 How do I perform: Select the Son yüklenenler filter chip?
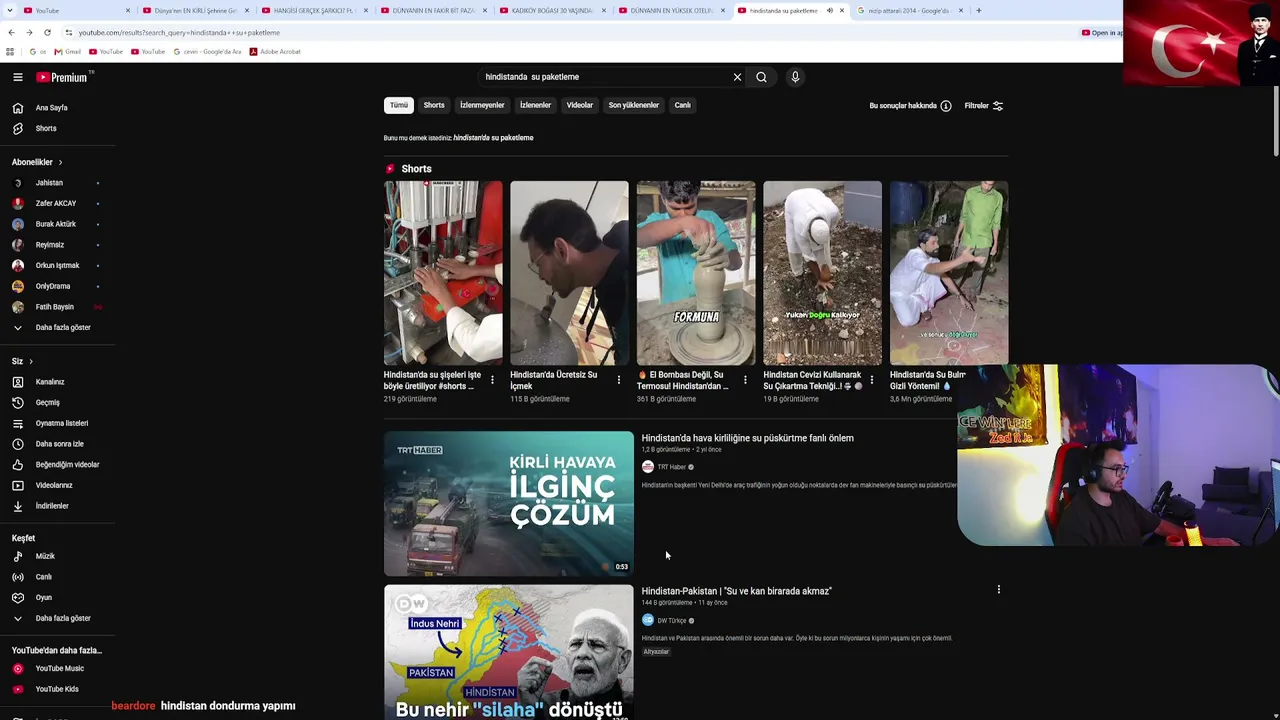(x=634, y=105)
